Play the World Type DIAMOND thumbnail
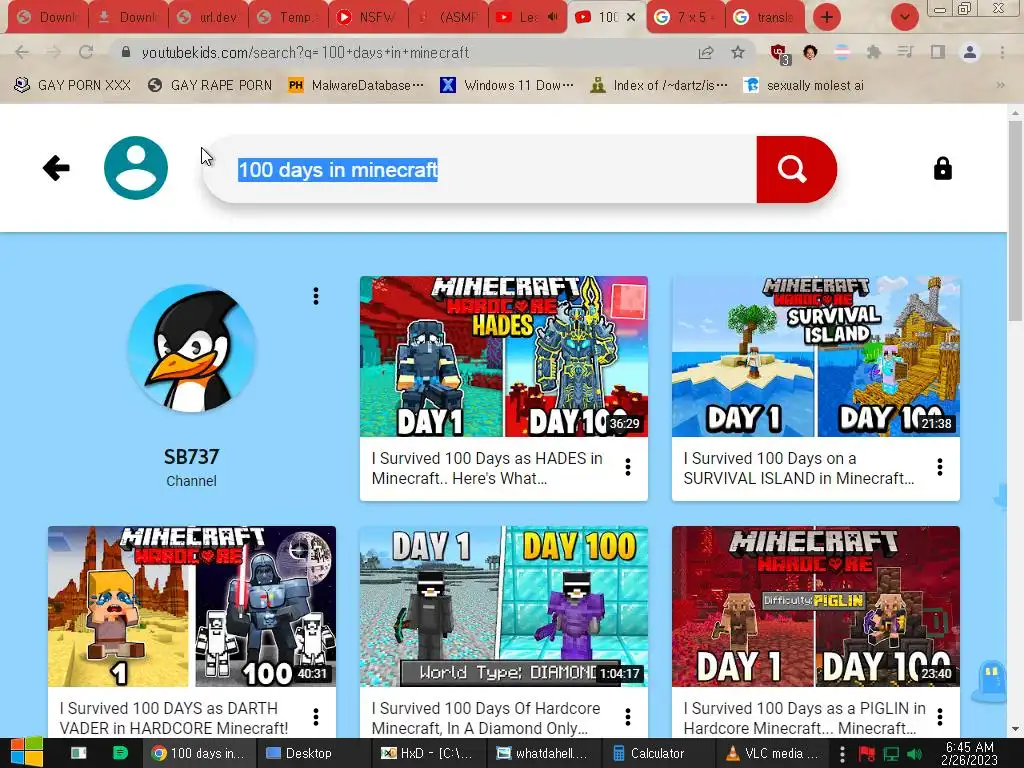The image size is (1024, 768). tap(504, 607)
